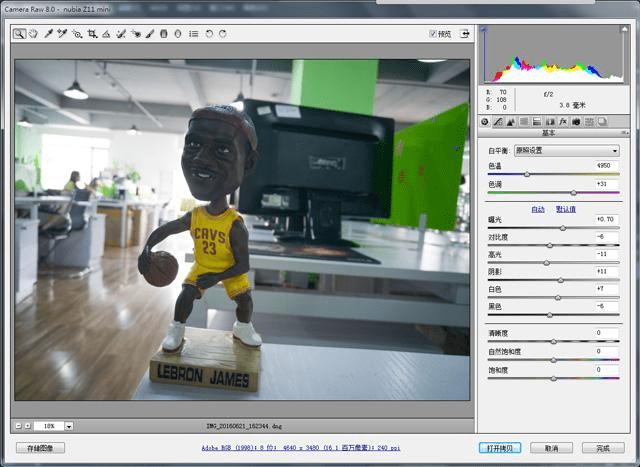
Task: Open the 白平衡 white balance dropdown
Action: [x=567, y=151]
